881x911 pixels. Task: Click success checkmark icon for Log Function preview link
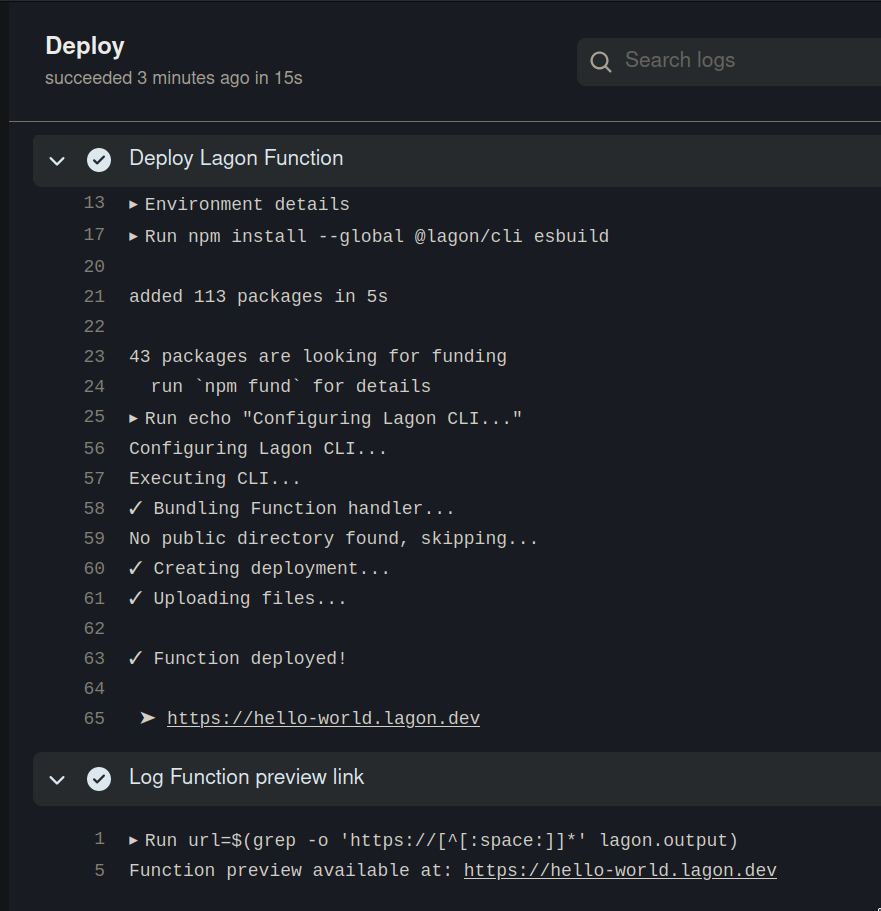[99, 779]
